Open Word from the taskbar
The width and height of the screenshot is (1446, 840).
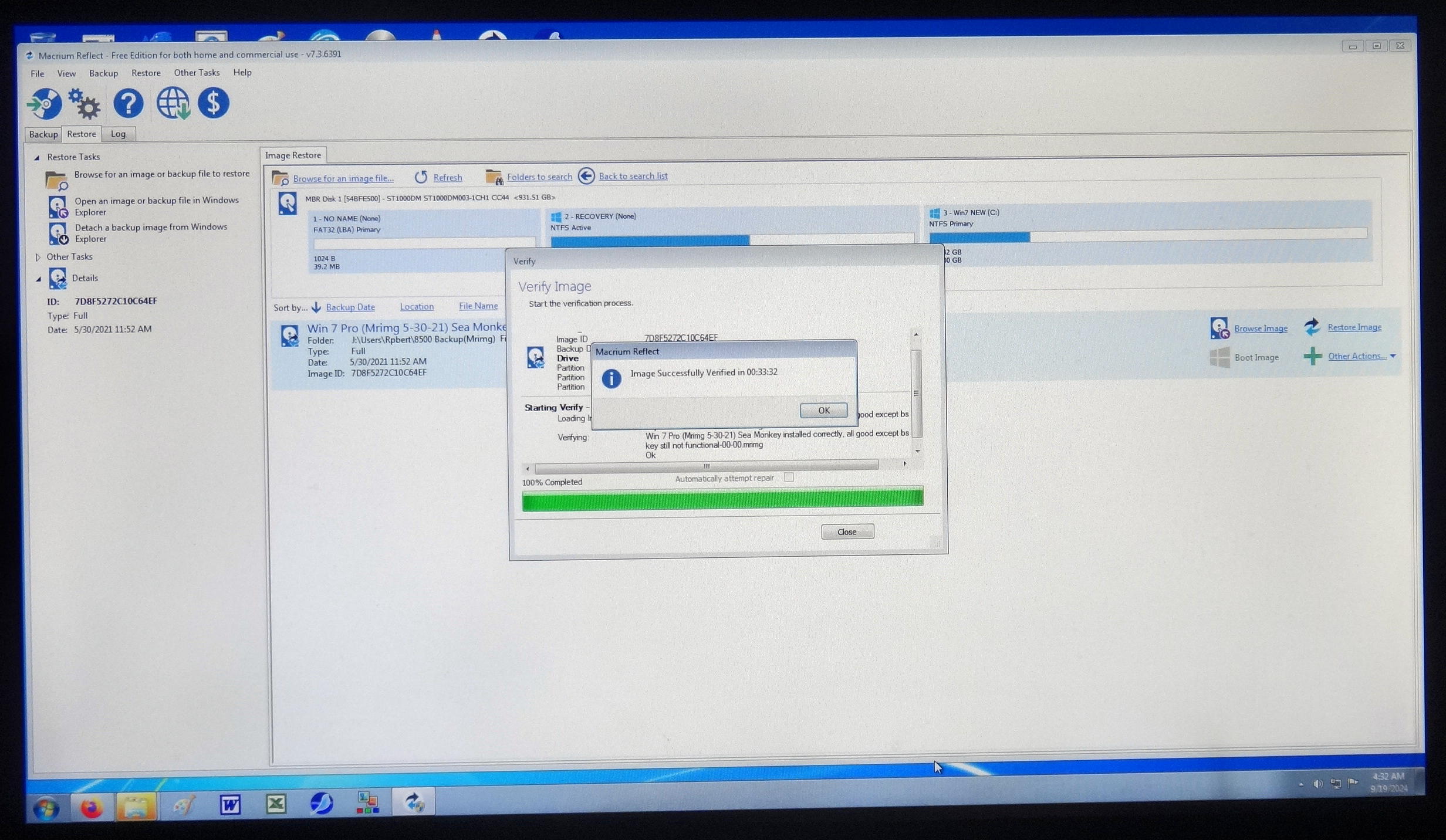tap(230, 804)
